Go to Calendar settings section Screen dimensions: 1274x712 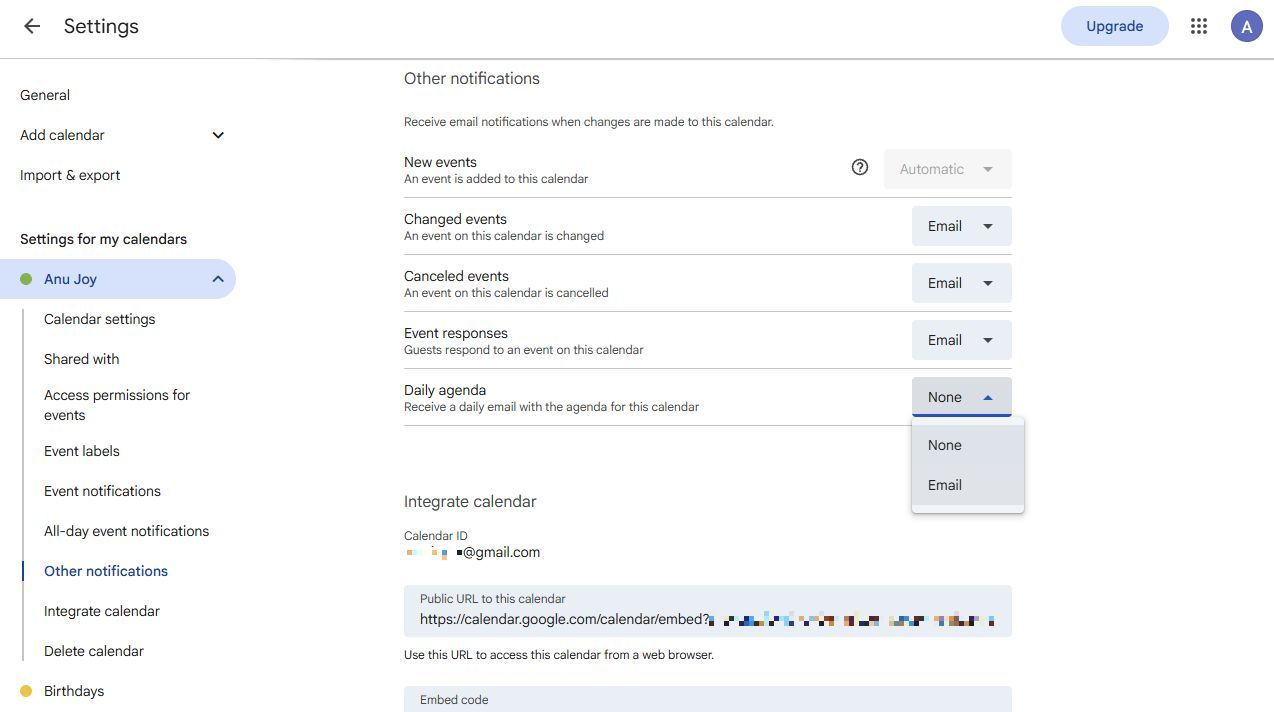point(99,319)
